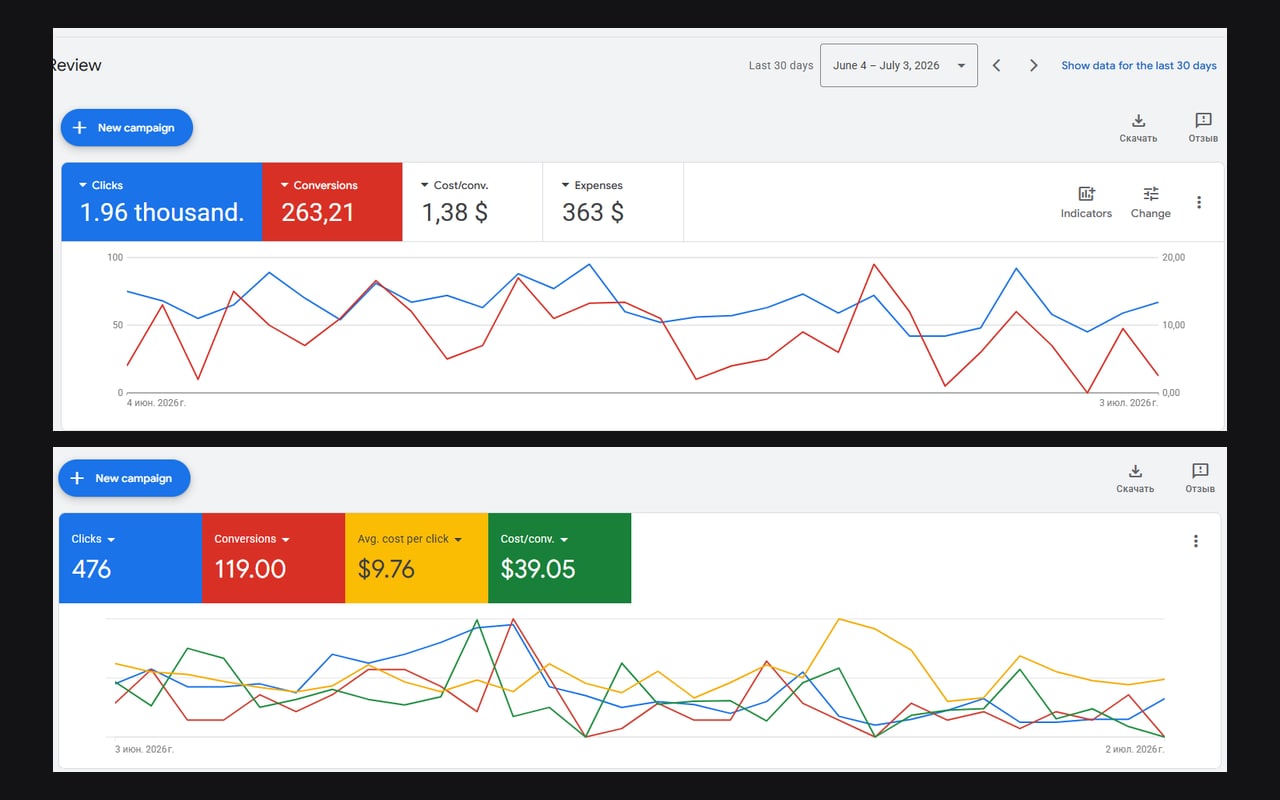Open the lower chart's three-dot menu

click(1196, 541)
